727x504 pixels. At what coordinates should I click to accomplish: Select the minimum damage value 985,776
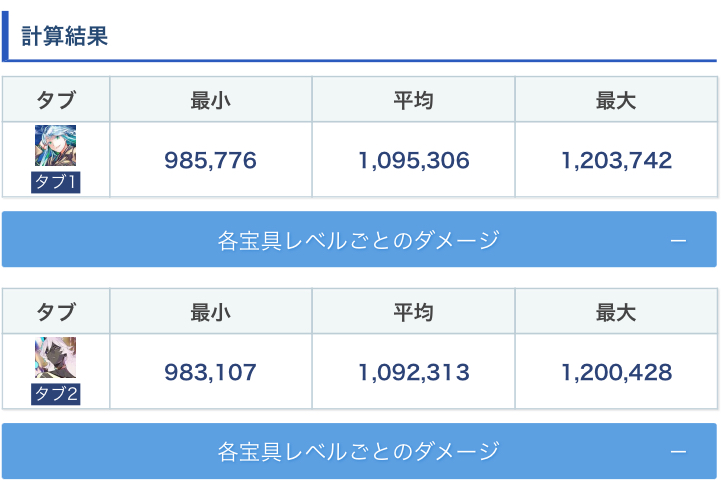coord(210,161)
